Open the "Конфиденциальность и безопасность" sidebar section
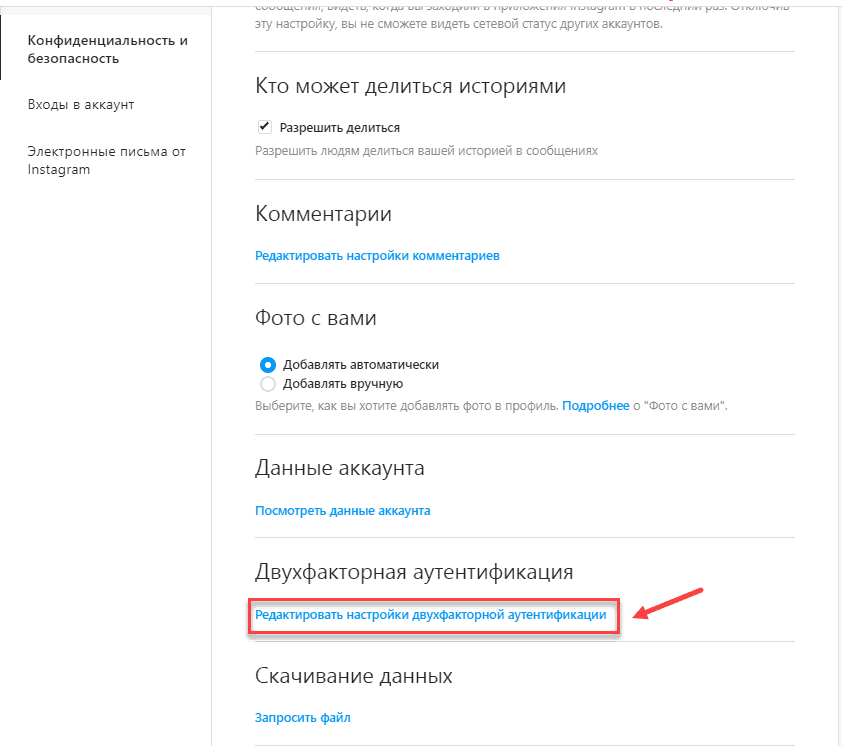Screen dimensions: 842x746 point(108,49)
